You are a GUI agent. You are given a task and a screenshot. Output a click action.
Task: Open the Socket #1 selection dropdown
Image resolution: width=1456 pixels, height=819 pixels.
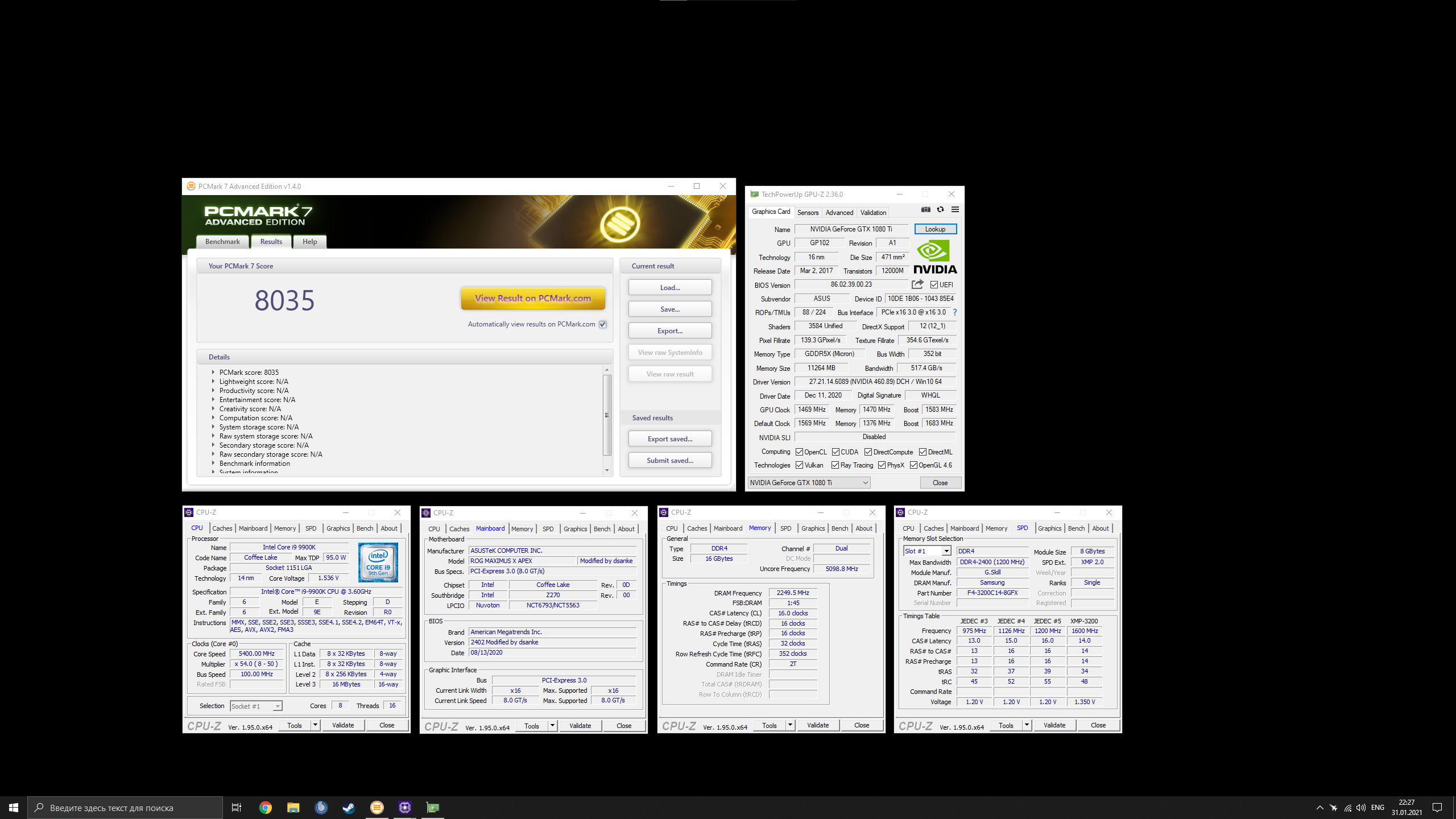click(256, 706)
